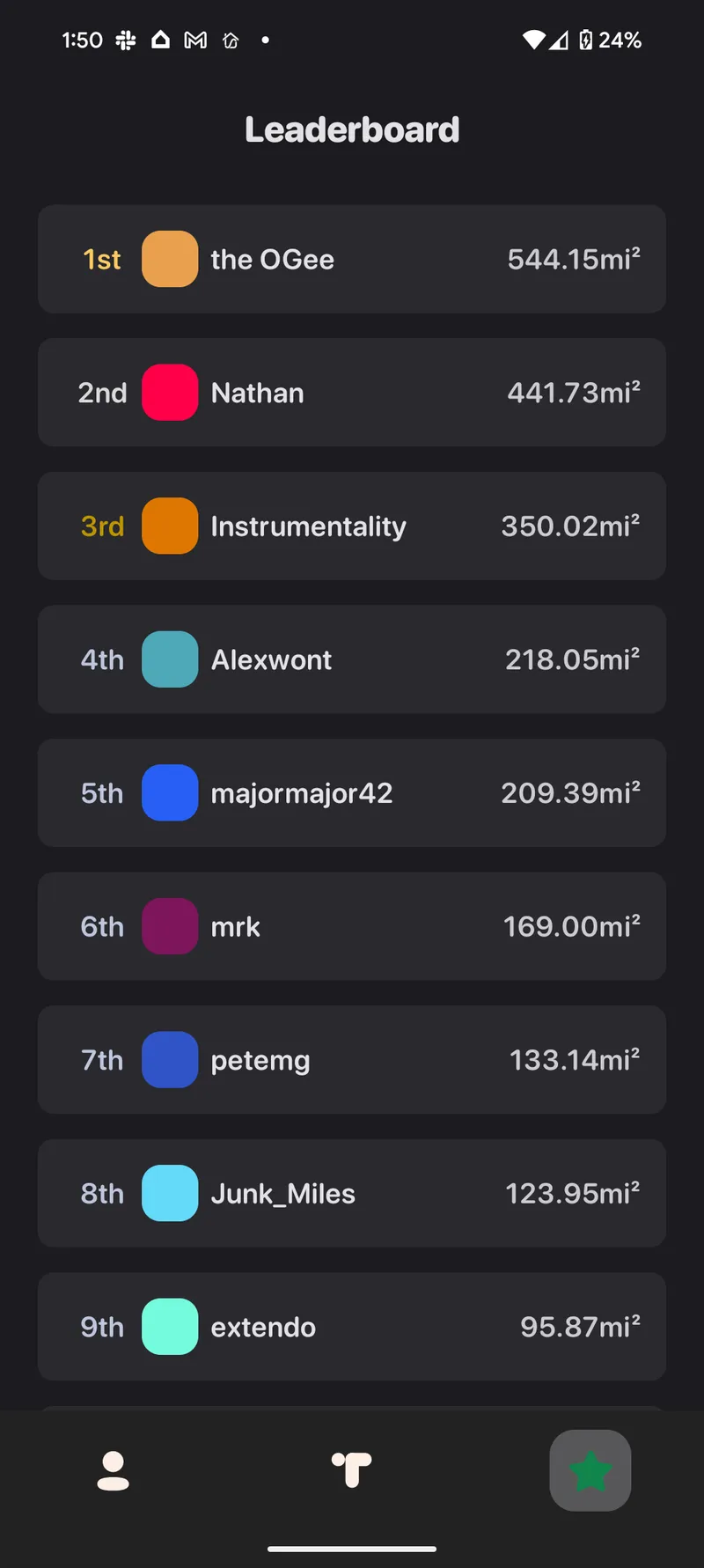Tap the Slack notification icon in status bar

(126, 40)
